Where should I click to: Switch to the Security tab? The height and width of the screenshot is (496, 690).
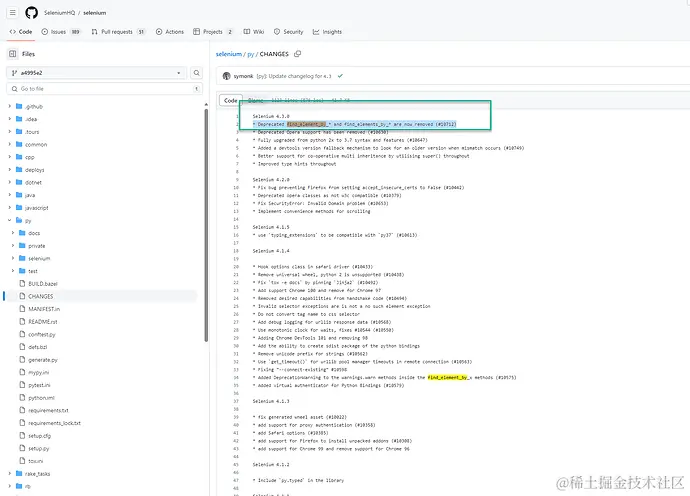(289, 32)
